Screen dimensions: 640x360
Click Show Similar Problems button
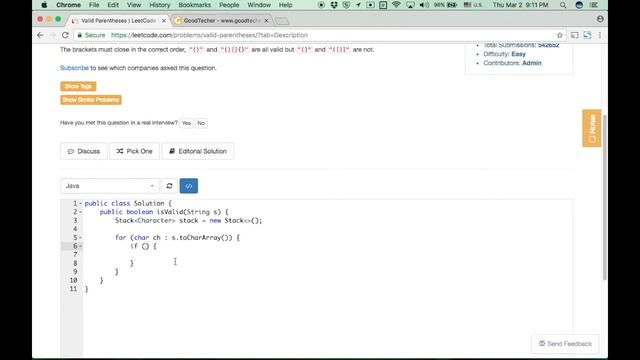[x=91, y=100]
